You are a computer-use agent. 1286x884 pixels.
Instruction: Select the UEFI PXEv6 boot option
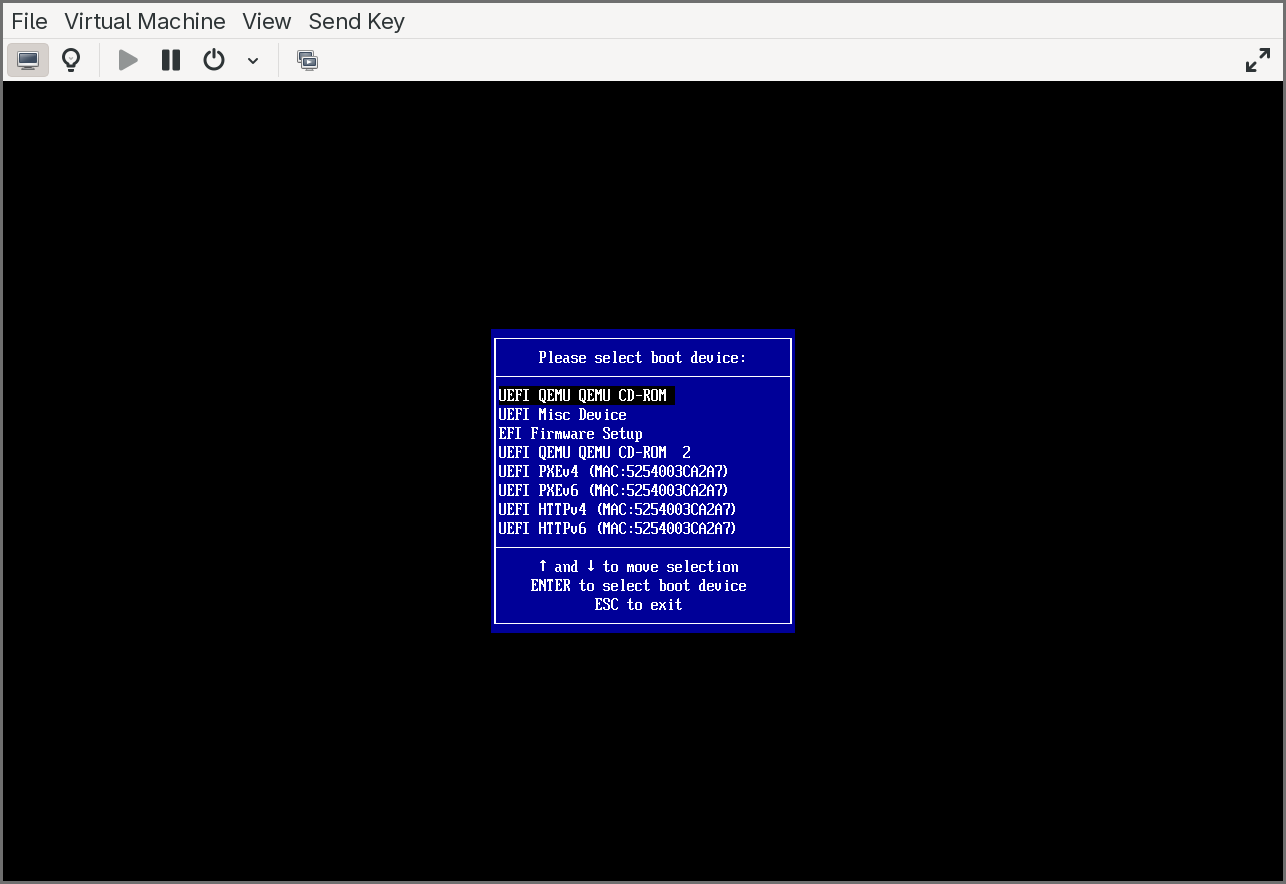[613, 490]
